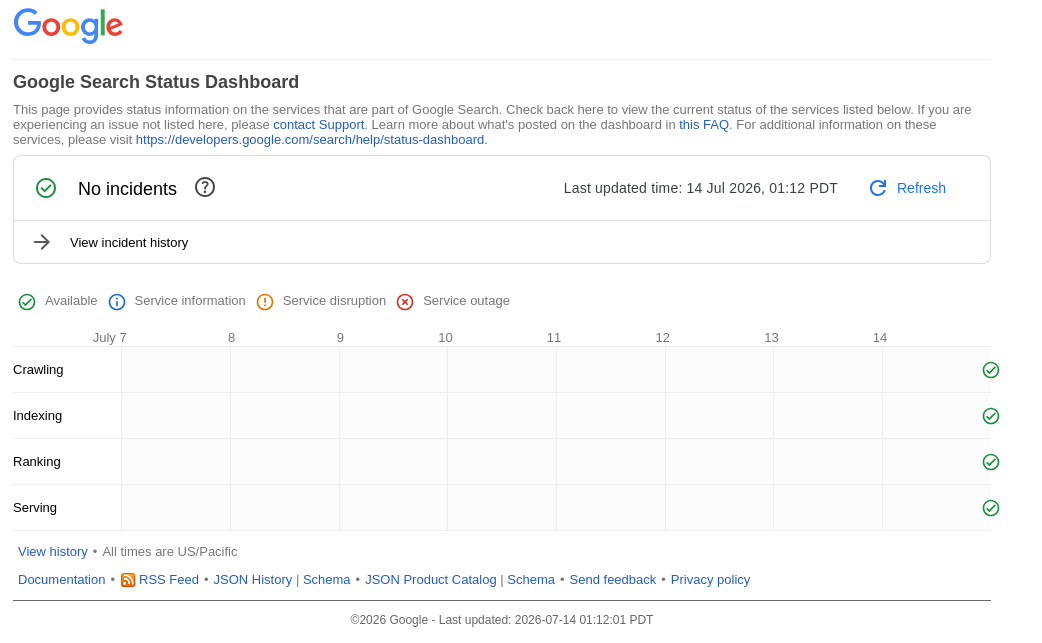Click the Crawling service label
This screenshot has height=643, width=1042.
tap(38, 369)
